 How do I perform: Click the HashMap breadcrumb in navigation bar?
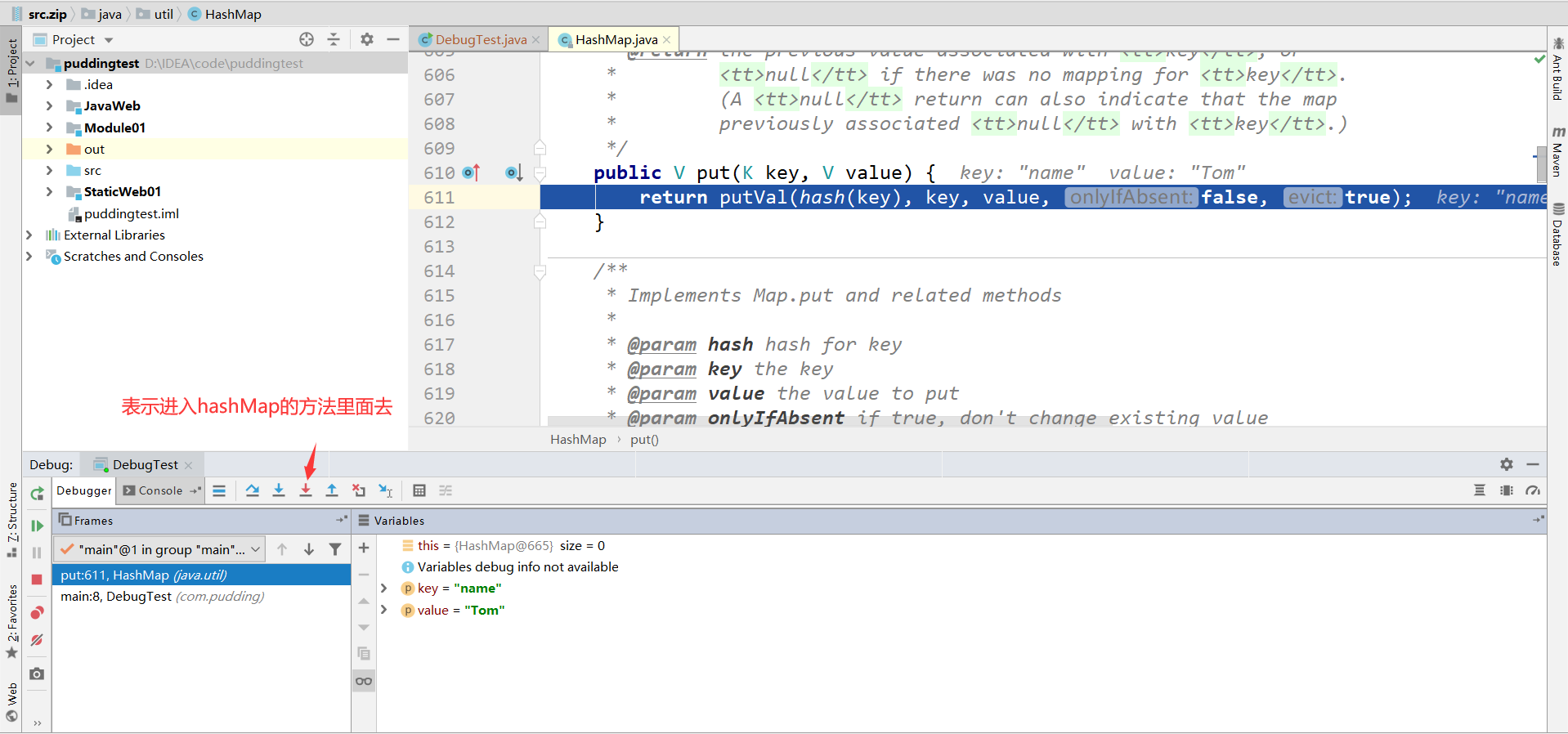point(225,14)
